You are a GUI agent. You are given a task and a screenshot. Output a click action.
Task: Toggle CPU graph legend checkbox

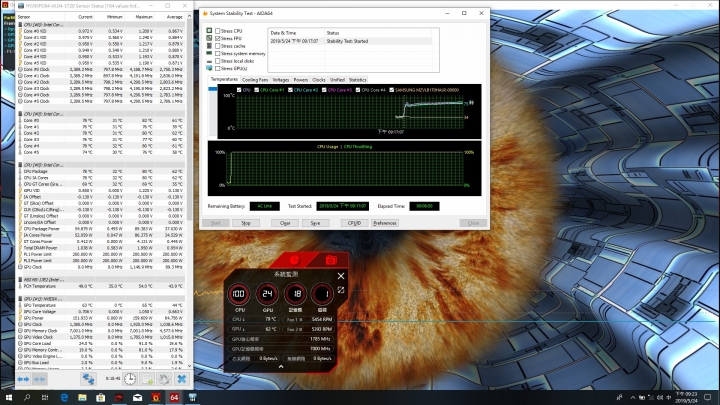[239, 90]
